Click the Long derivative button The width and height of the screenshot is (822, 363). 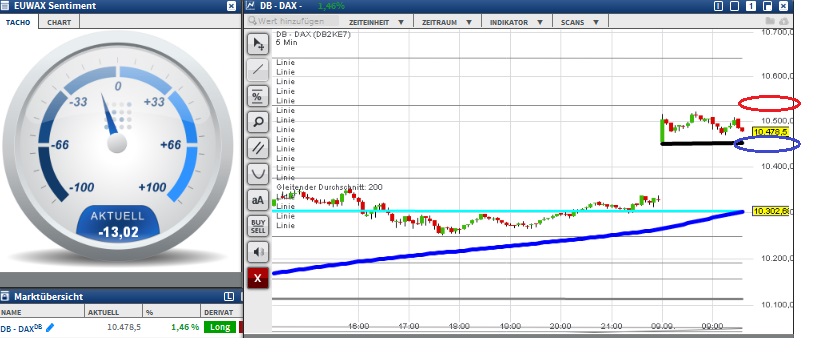[220, 327]
